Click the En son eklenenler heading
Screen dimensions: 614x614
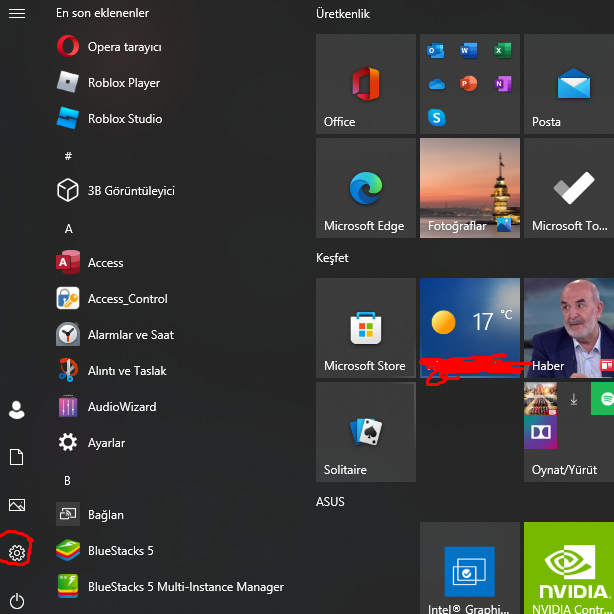[x=102, y=13]
